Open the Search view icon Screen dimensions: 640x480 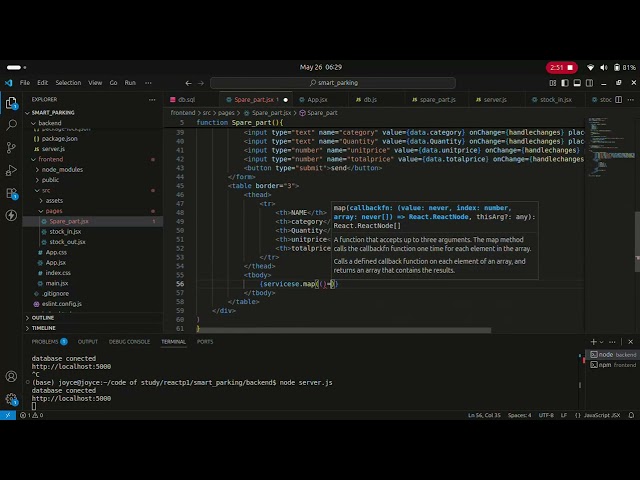click(x=11, y=125)
